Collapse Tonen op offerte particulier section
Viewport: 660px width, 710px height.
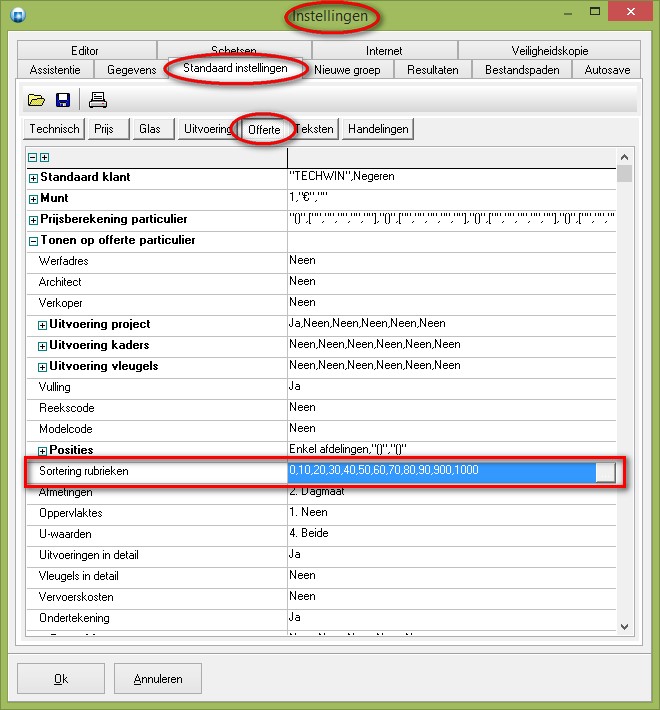[33, 241]
